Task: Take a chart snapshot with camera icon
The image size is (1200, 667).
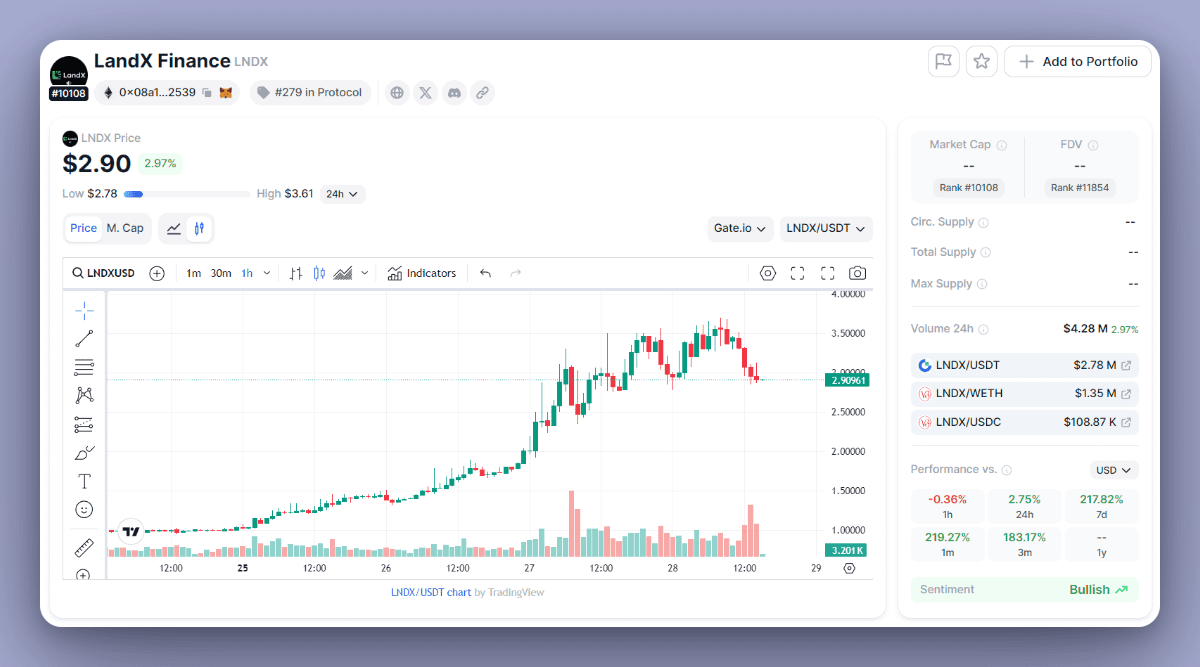Action: pos(857,273)
